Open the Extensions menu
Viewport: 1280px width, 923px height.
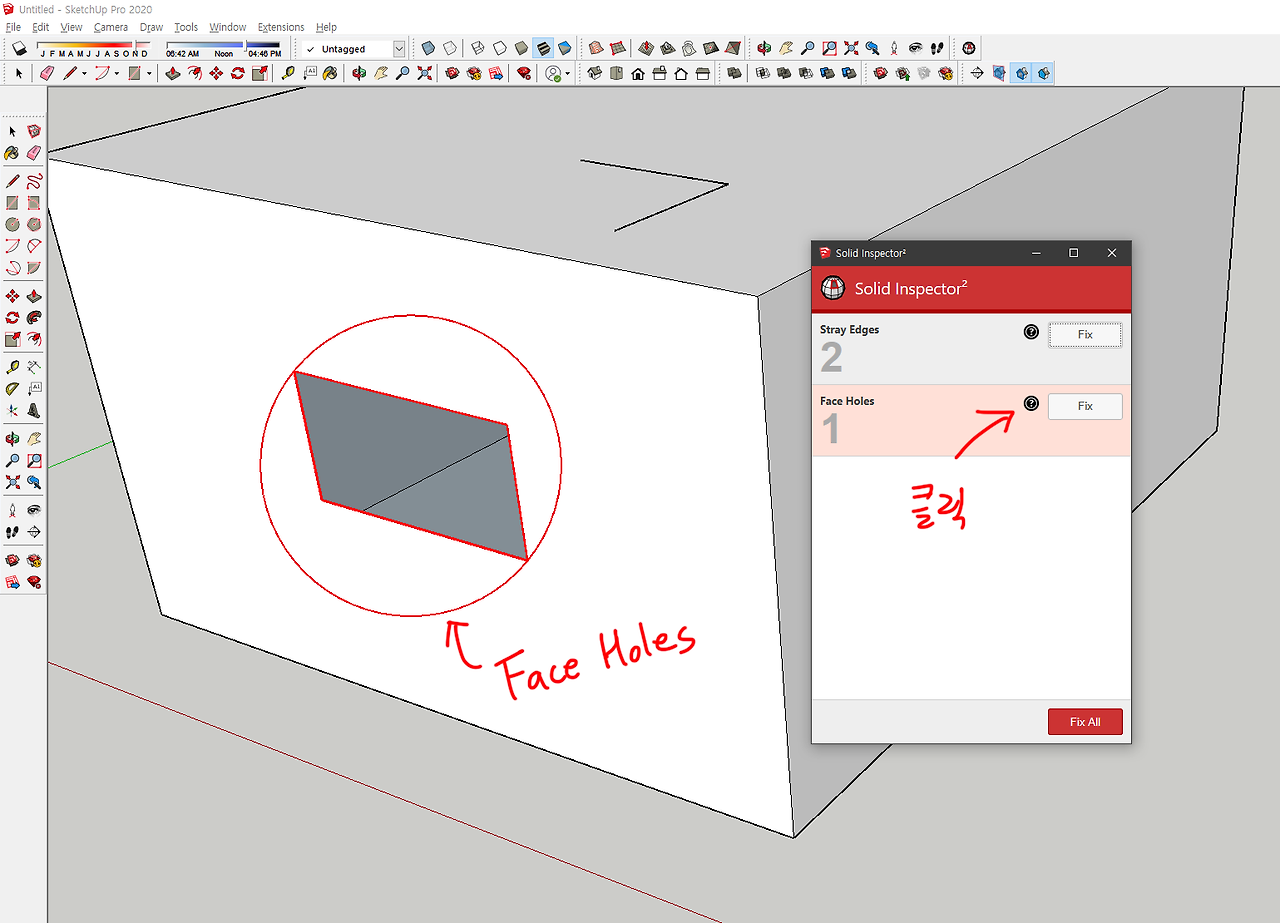[280, 27]
